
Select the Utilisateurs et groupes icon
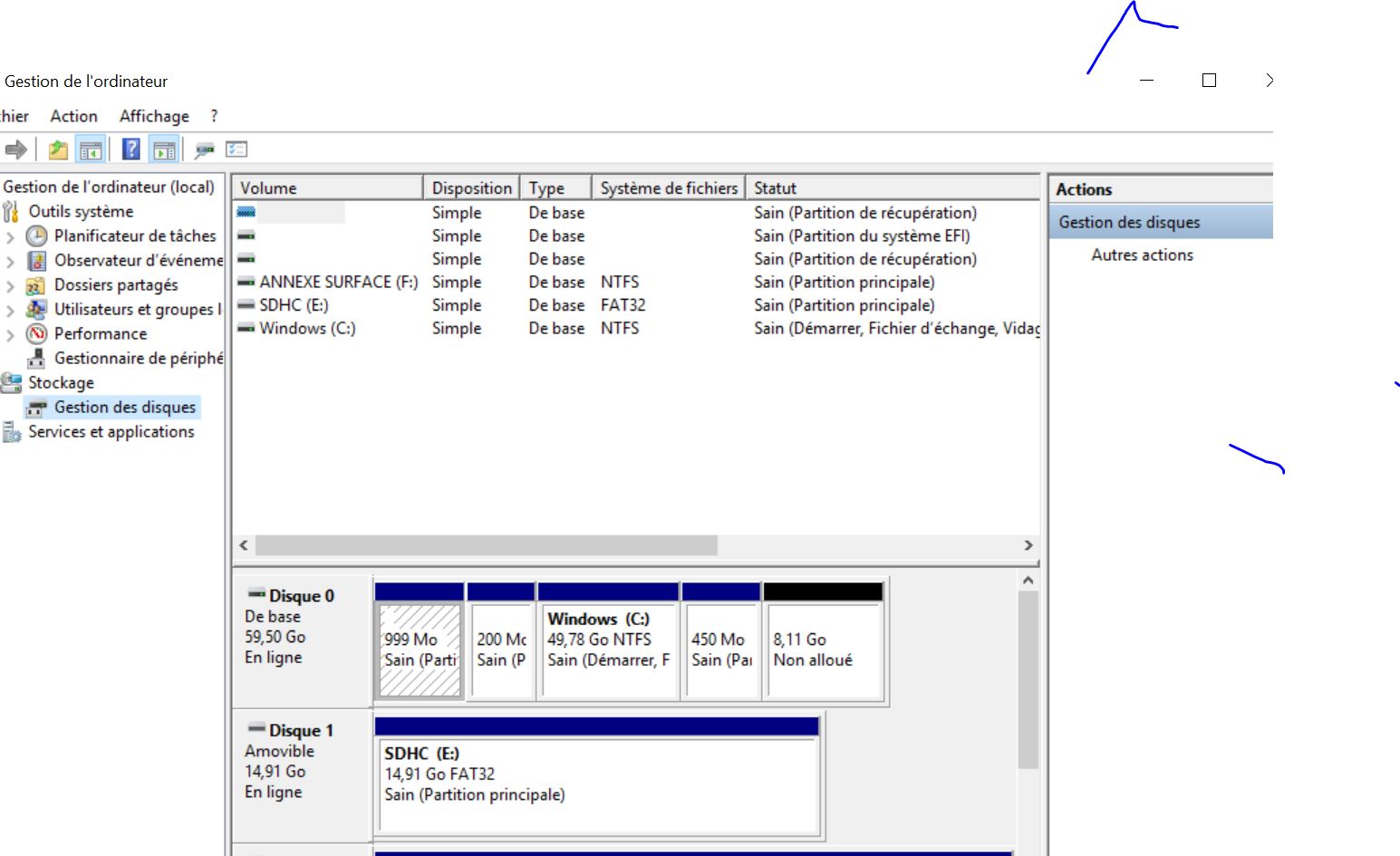tap(36, 310)
